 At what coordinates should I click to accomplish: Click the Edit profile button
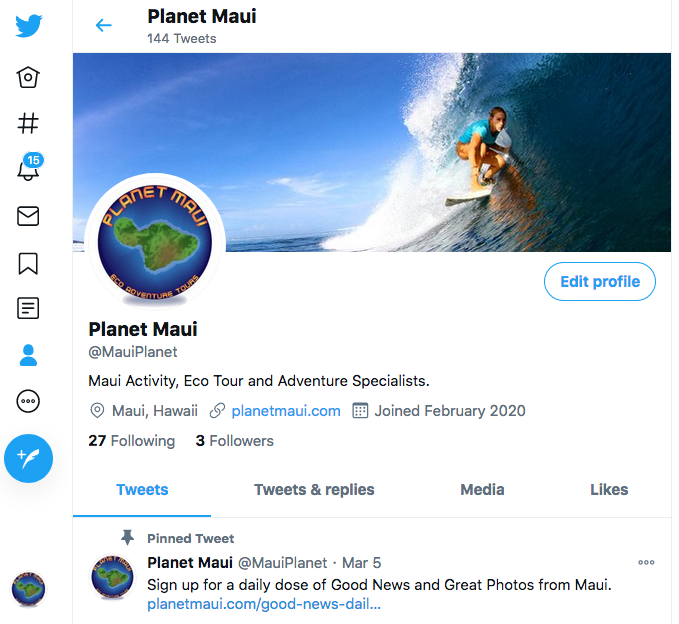click(x=600, y=281)
